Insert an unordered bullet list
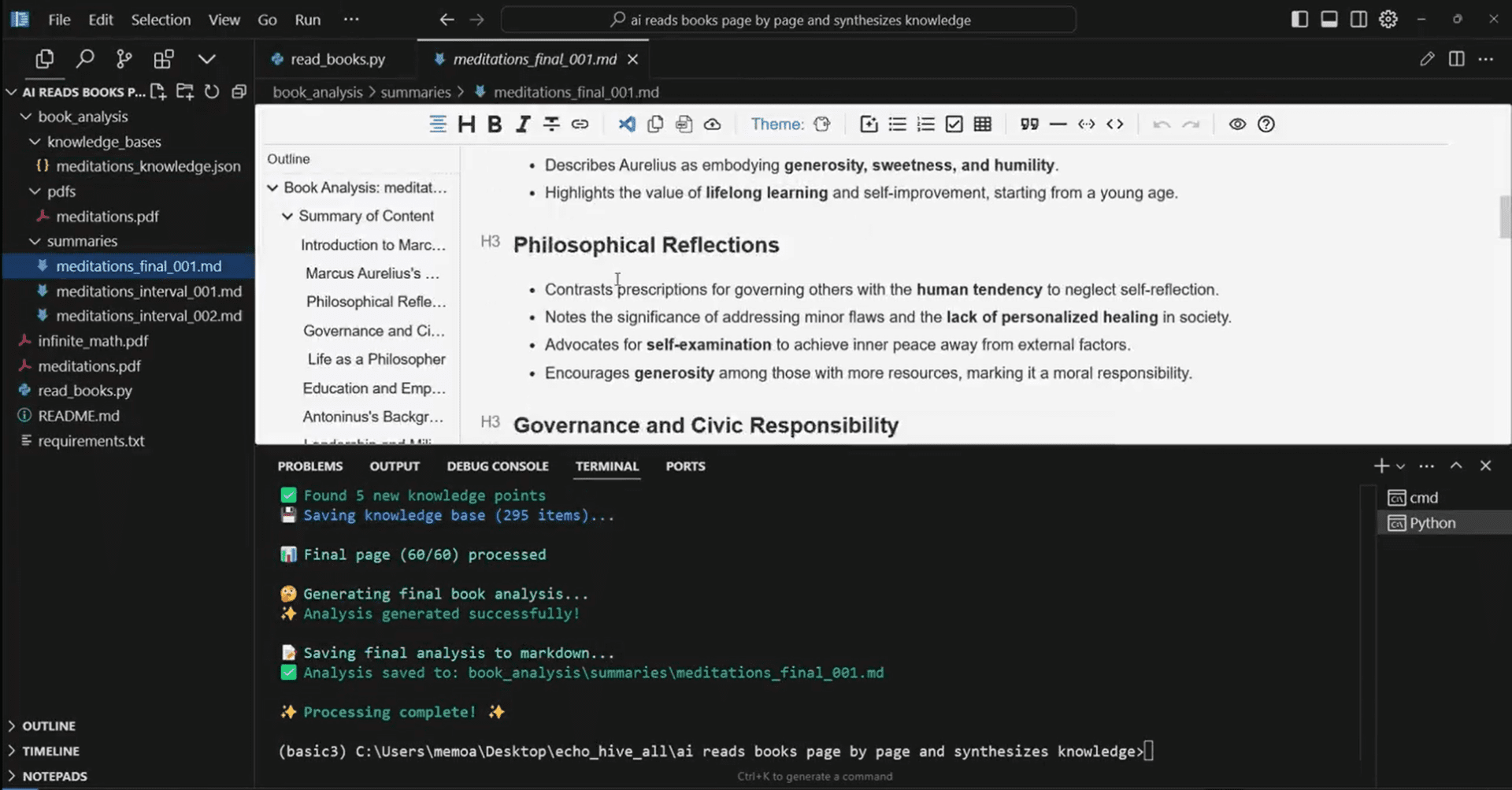 (897, 124)
